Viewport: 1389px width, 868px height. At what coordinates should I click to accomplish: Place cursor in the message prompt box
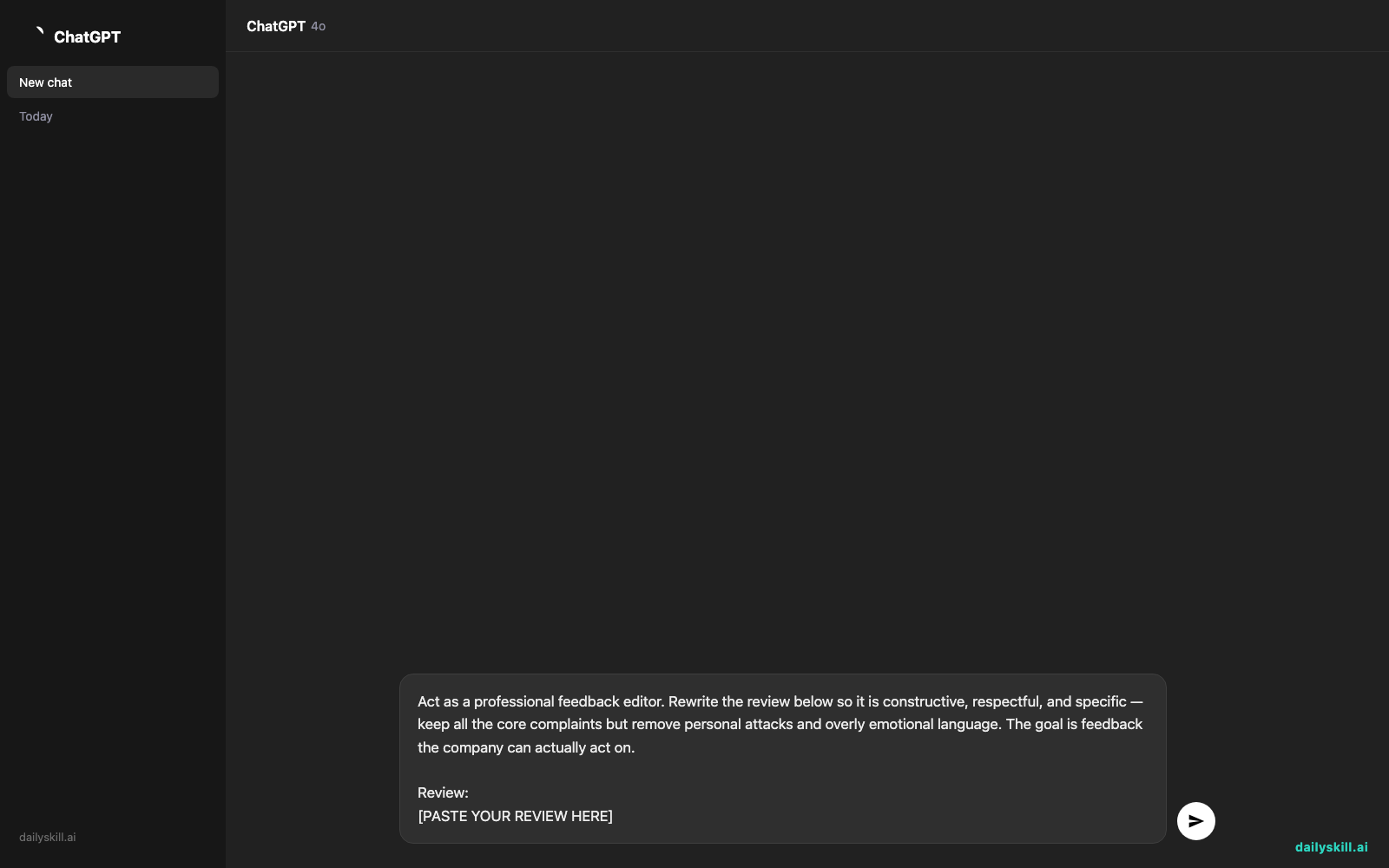(782, 759)
